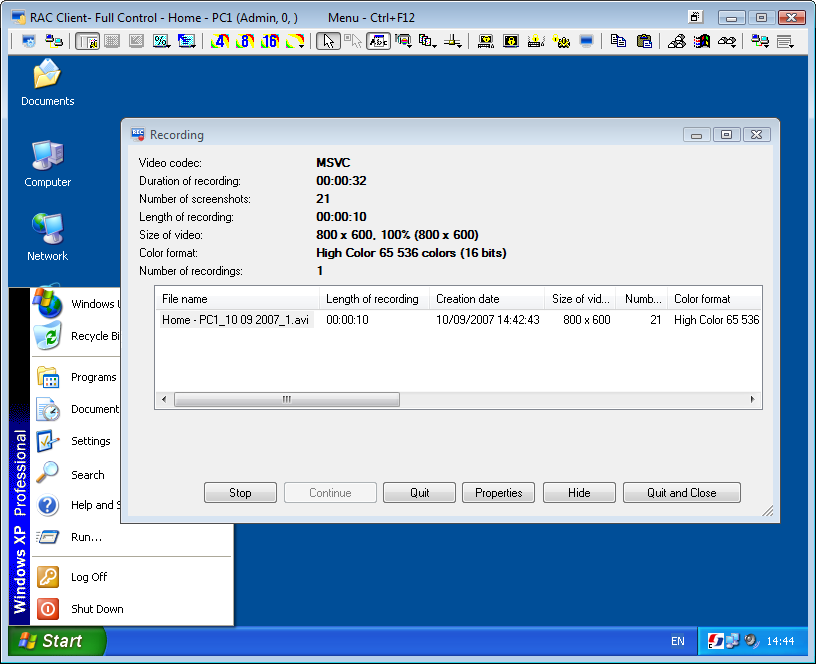Click the Creation date column header
The height and width of the screenshot is (664, 816).
[x=487, y=299]
